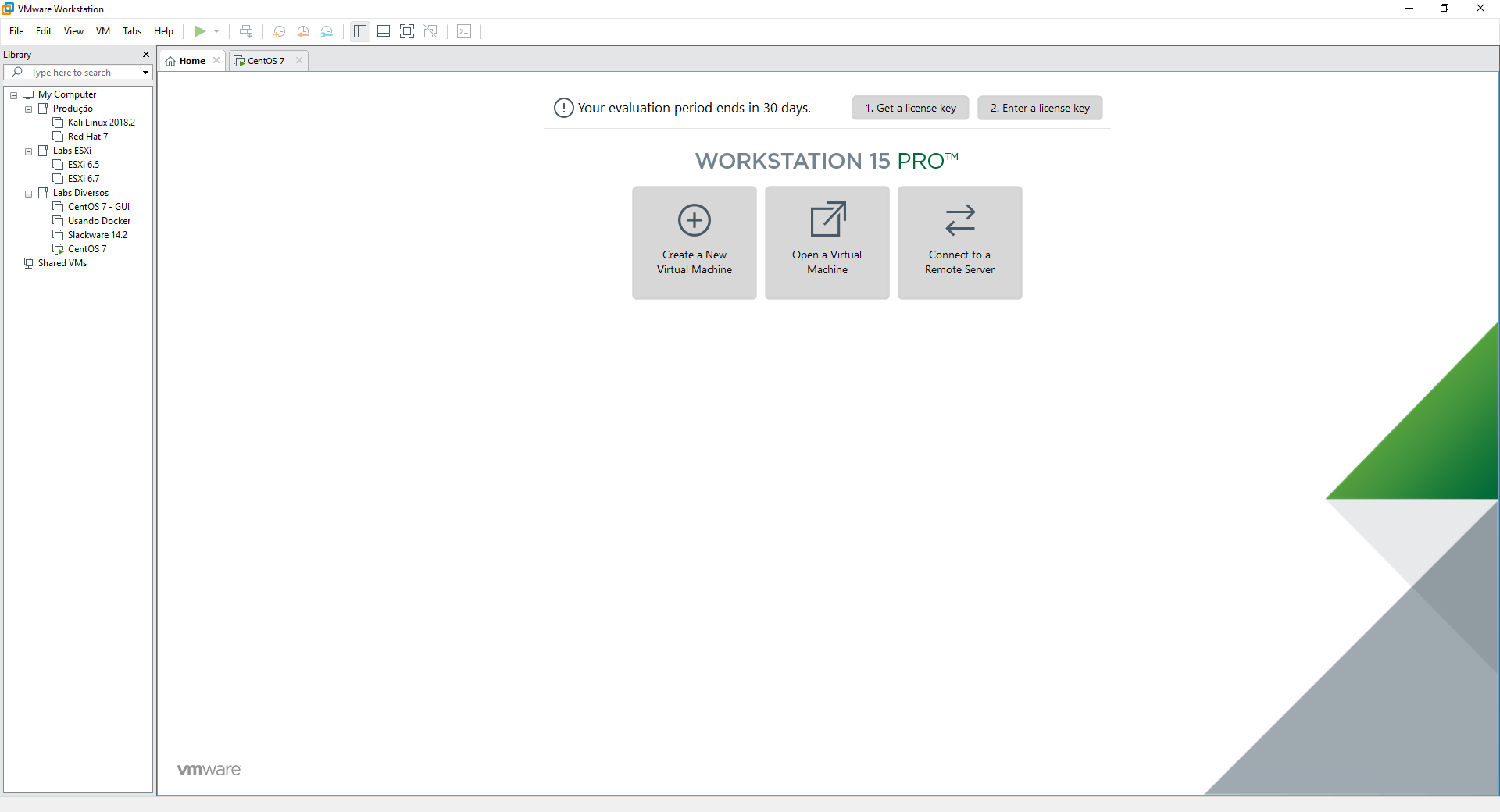Click the Take Snapshot clock icon
The width and height of the screenshot is (1500, 812).
click(x=279, y=31)
